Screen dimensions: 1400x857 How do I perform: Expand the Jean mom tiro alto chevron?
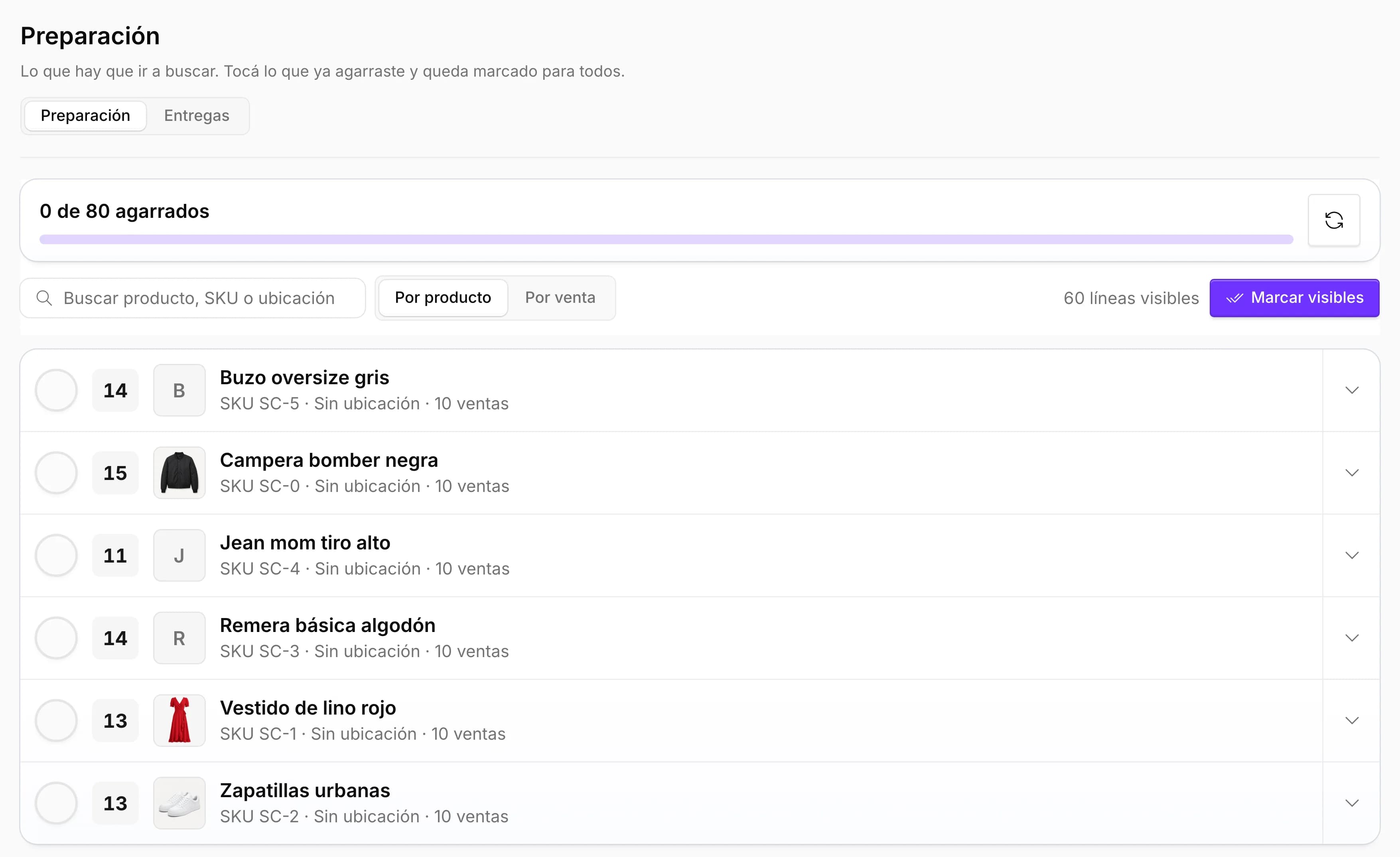[1352, 555]
